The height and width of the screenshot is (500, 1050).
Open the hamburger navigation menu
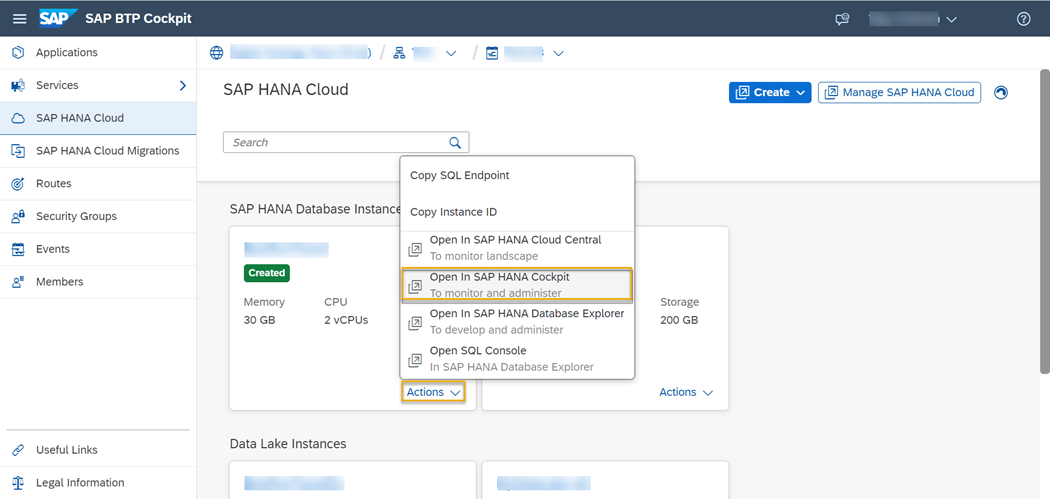tap(20, 19)
